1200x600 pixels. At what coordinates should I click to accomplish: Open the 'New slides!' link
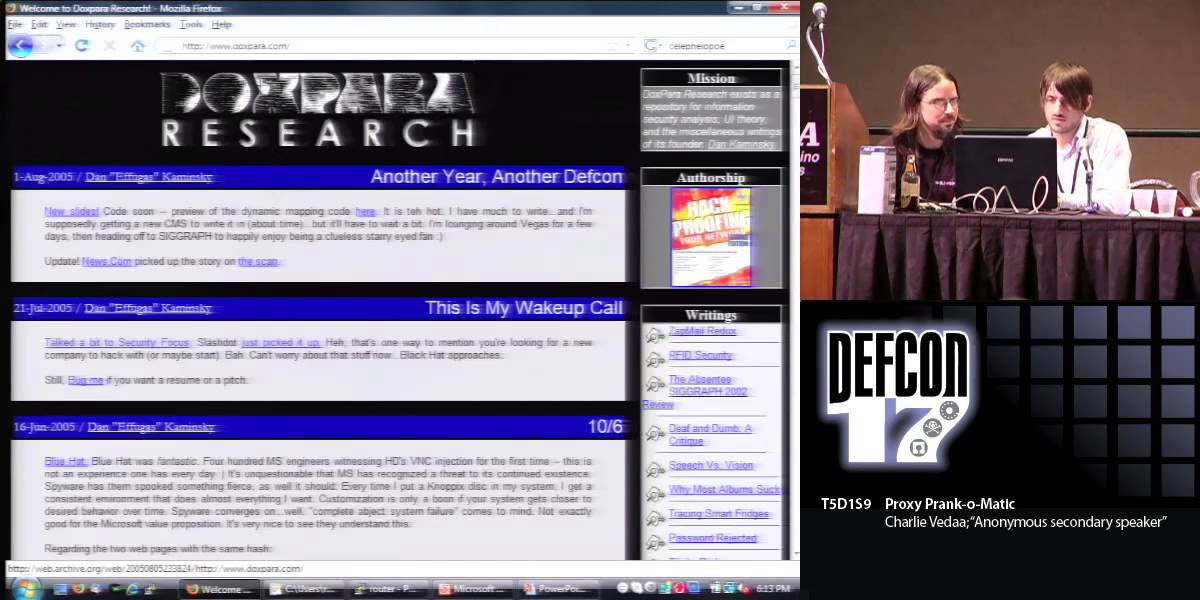pos(71,212)
